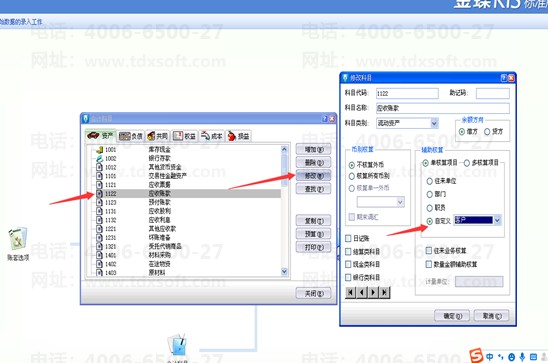Enable 银行类科目 checkbox
This screenshot has width=548, height=363.
tap(348, 277)
